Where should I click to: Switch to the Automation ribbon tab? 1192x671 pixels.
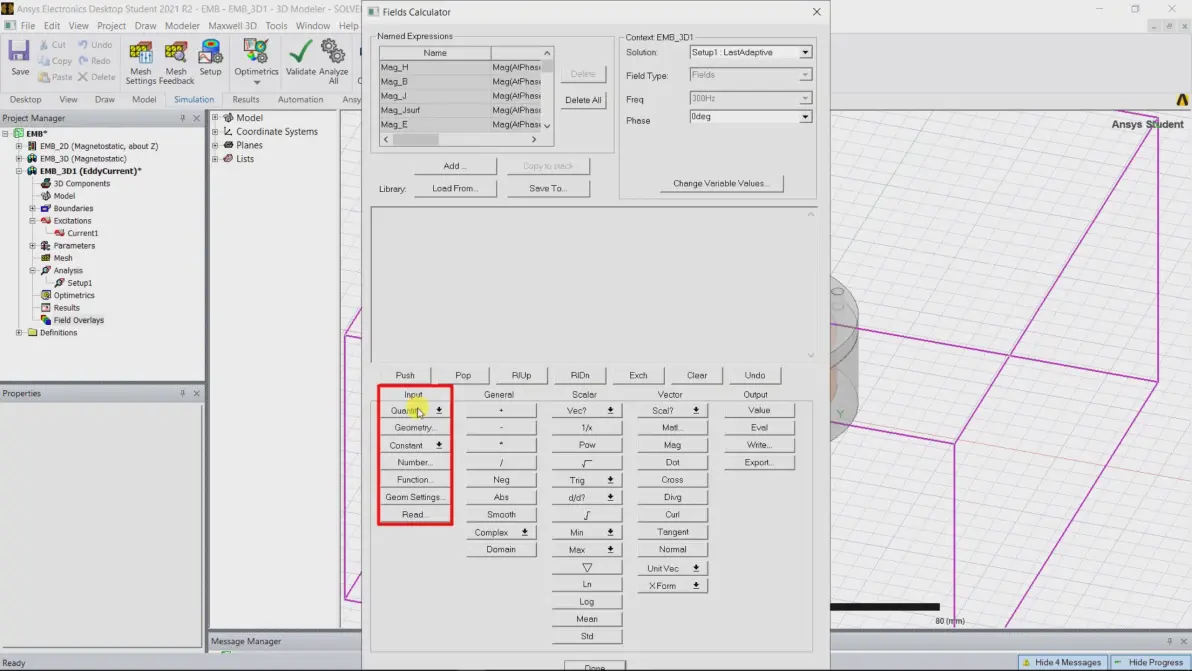[x=300, y=100]
